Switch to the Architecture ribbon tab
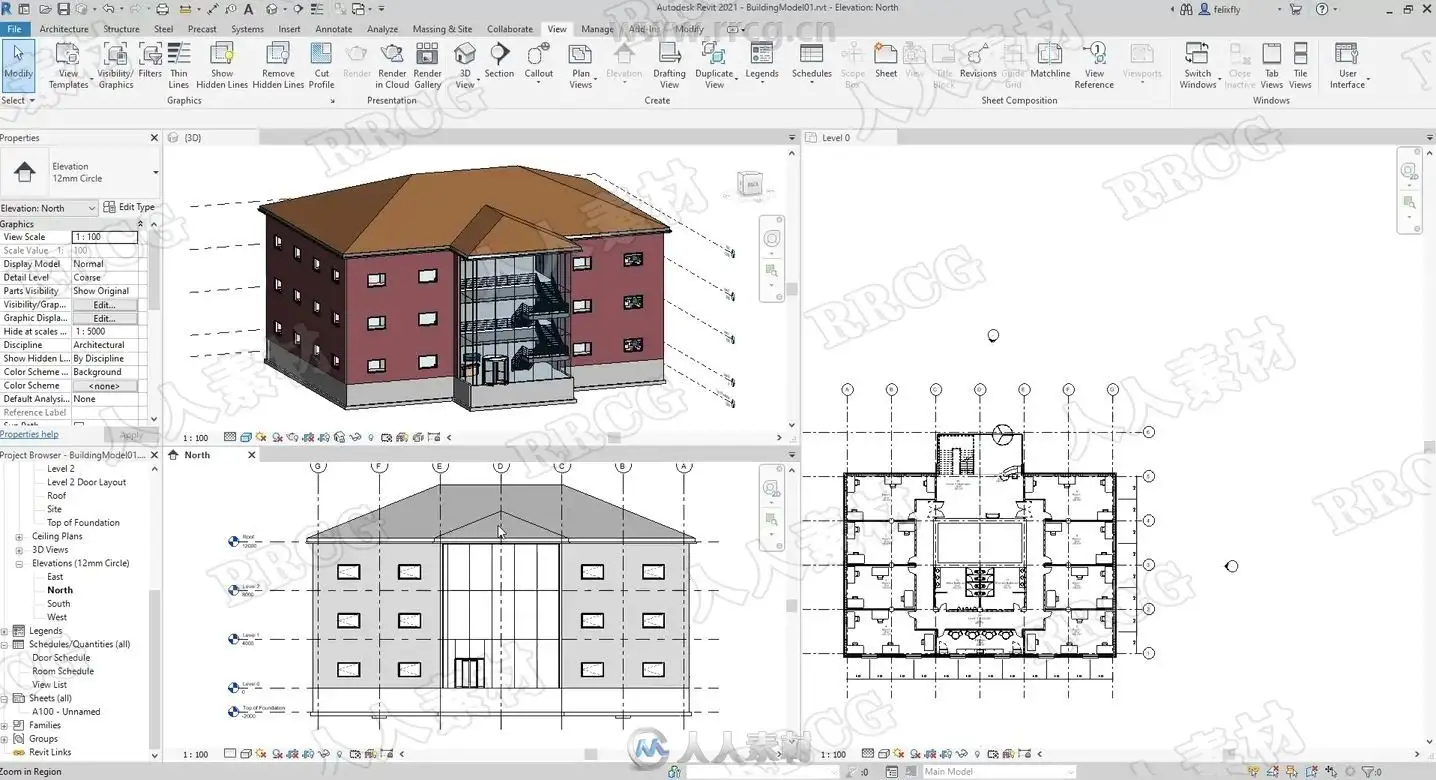 pyautogui.click(x=64, y=29)
